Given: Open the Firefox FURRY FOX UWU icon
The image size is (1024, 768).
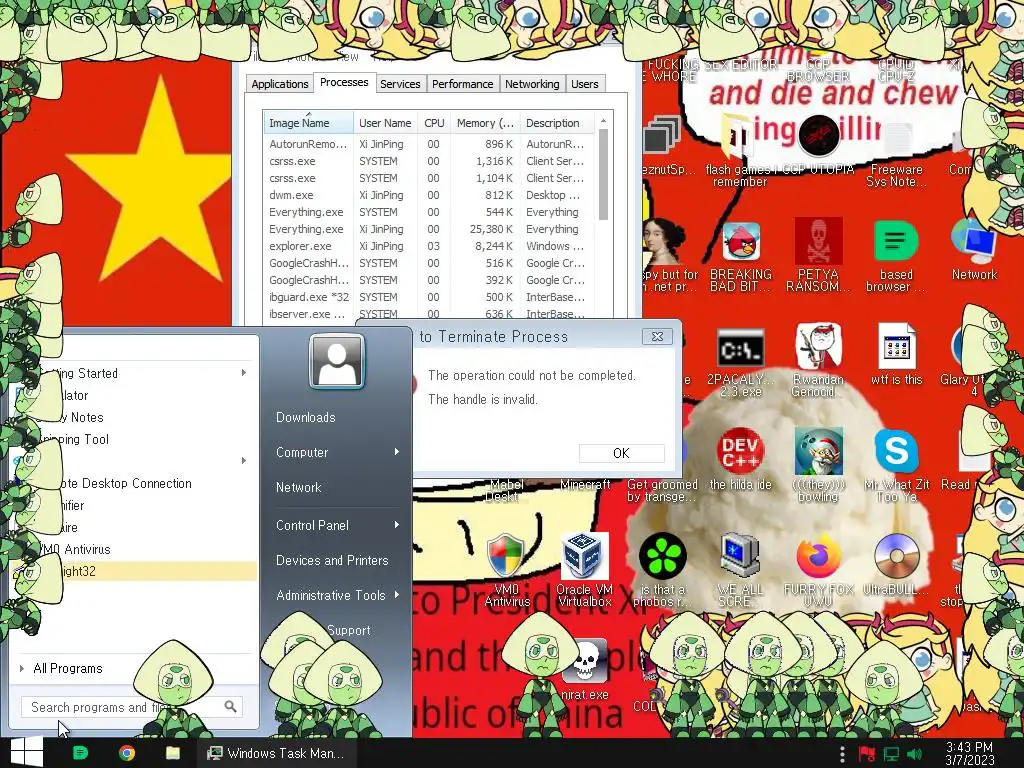Looking at the screenshot, I should click(x=818, y=556).
